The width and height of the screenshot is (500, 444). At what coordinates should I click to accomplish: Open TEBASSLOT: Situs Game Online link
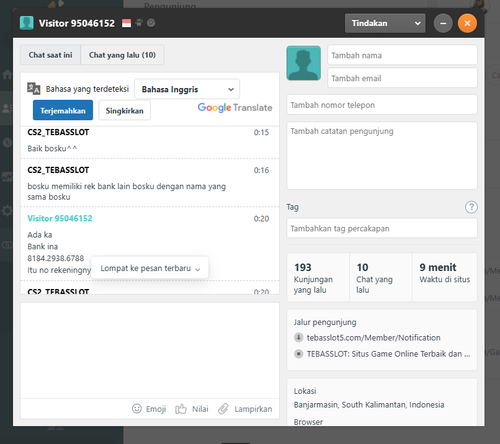coord(388,354)
